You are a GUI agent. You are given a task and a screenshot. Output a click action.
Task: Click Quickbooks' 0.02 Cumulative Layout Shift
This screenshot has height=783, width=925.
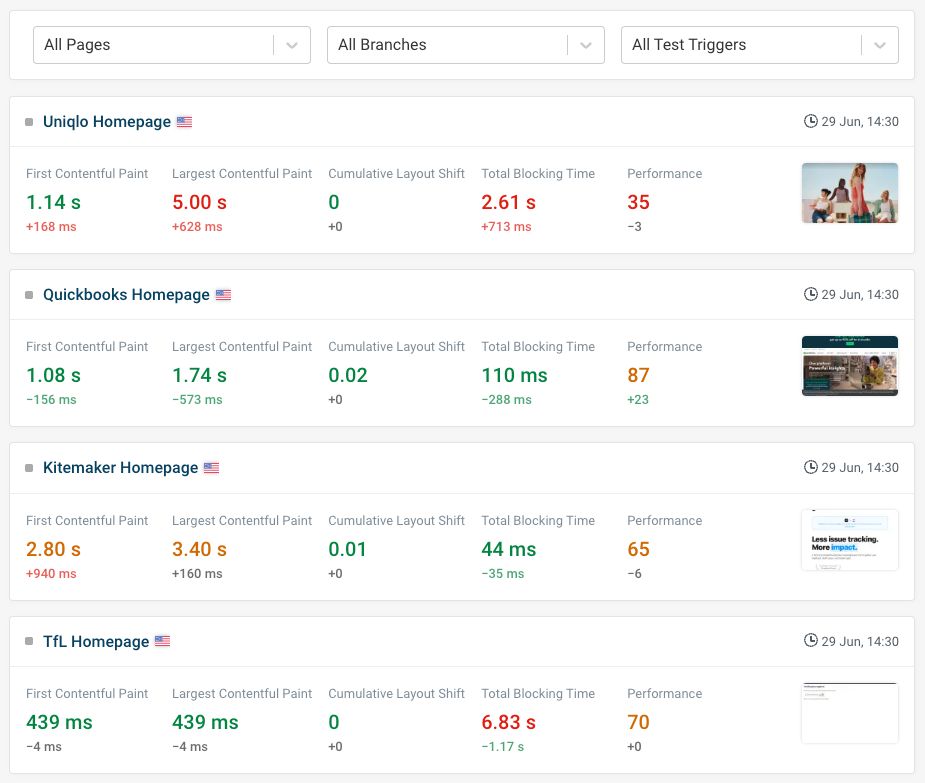coord(348,375)
